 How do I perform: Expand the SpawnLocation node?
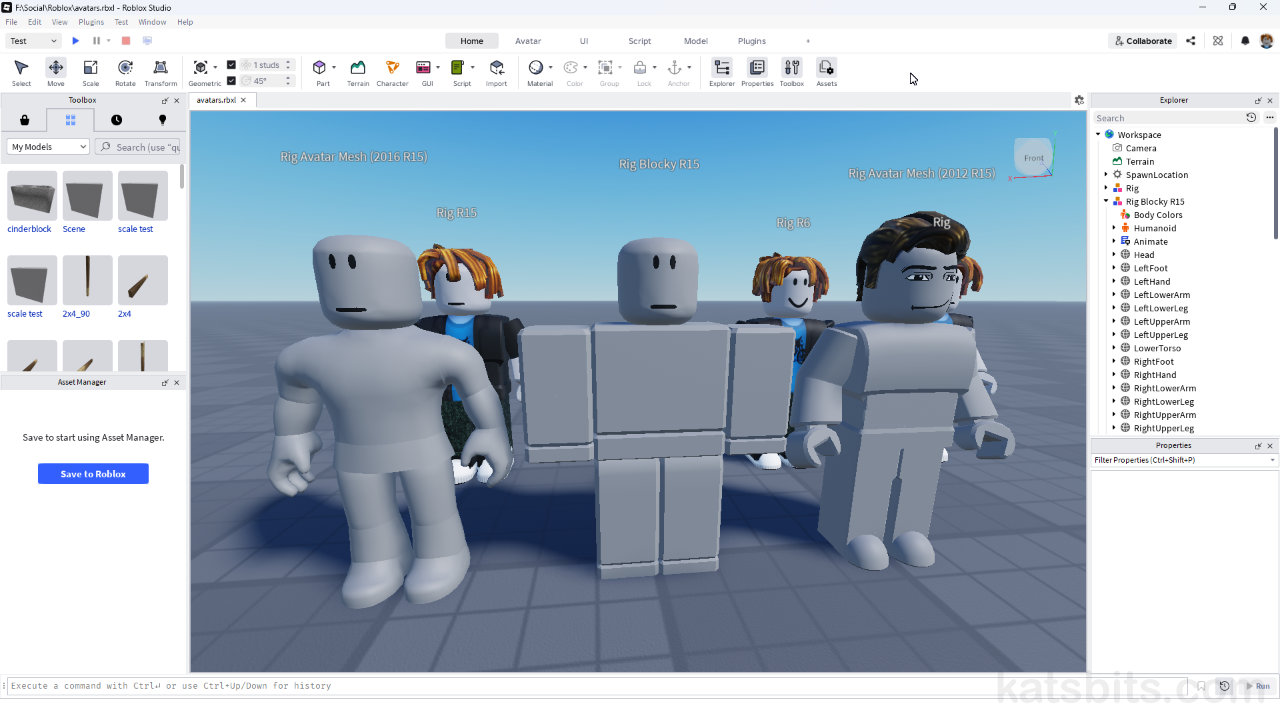click(x=1106, y=174)
